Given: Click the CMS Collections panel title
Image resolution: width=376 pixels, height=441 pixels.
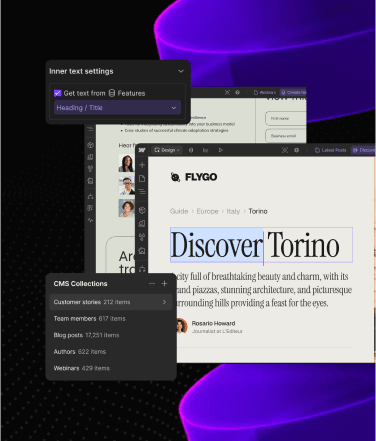Looking at the screenshot, I should (x=80, y=284).
